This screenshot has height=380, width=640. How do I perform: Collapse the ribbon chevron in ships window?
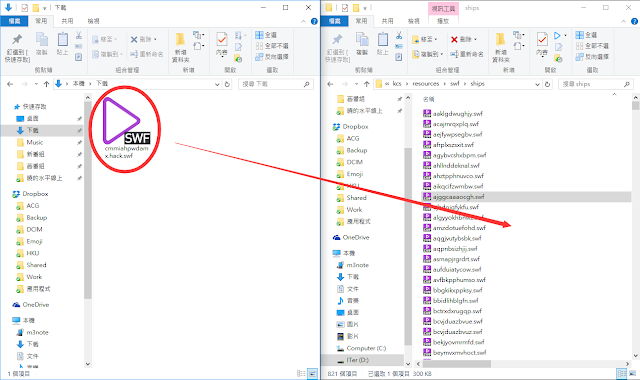click(x=623, y=21)
